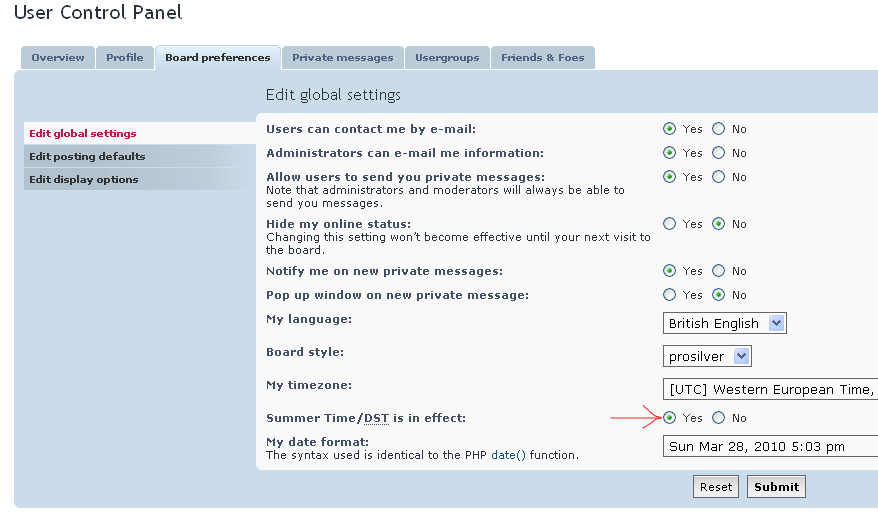Go to the Usergroups tab
This screenshot has width=878, height=513.
pyautogui.click(x=447, y=58)
